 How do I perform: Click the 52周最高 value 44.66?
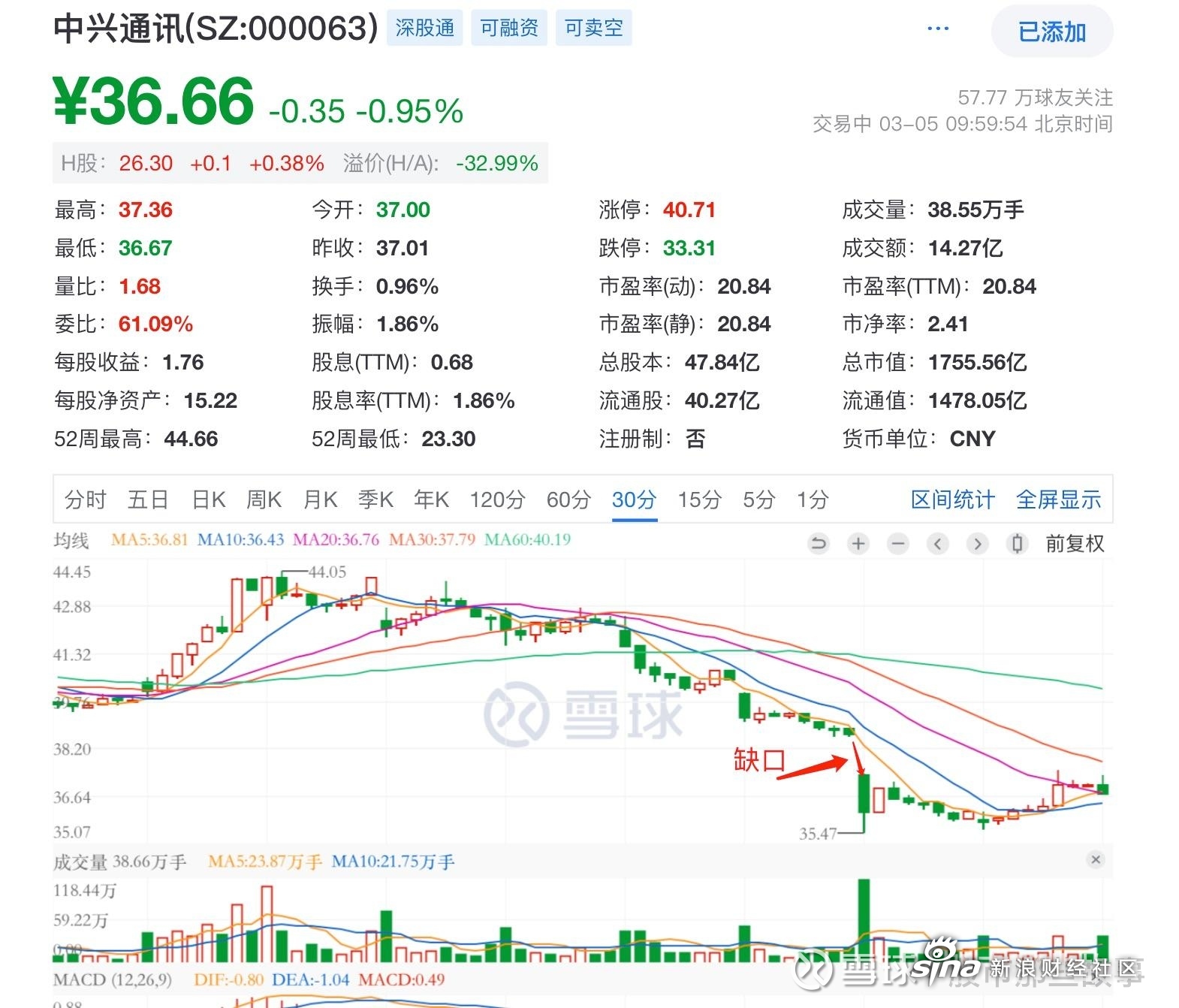point(191,439)
